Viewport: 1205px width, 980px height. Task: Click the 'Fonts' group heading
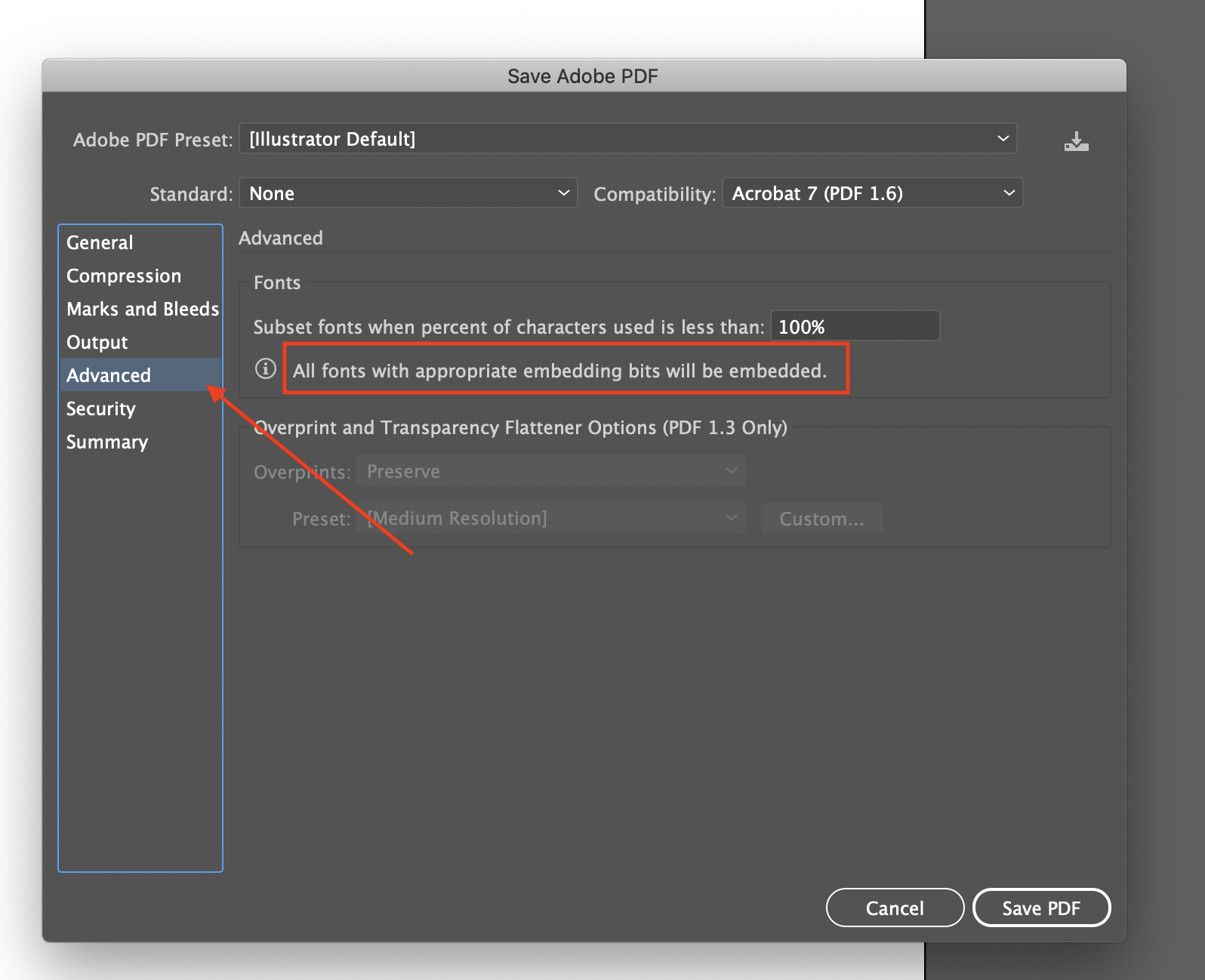[x=277, y=282]
